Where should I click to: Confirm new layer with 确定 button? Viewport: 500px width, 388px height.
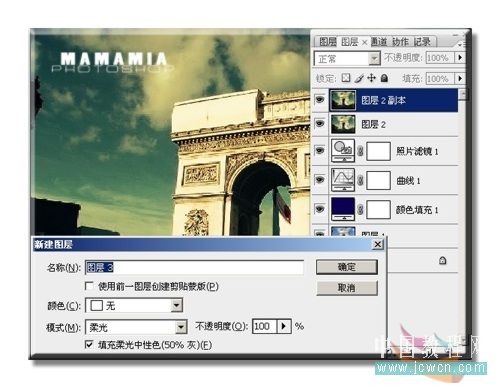(x=347, y=267)
